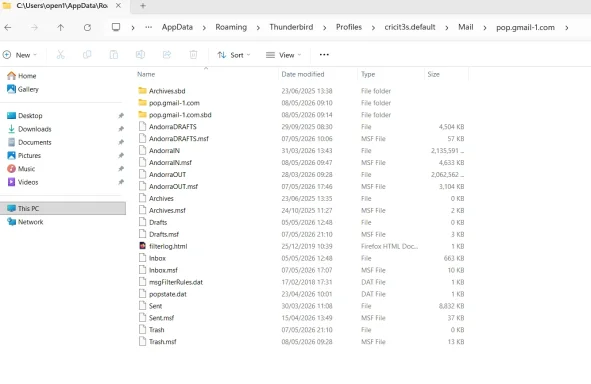This screenshot has height=384, width=591.
Task: Open a new tab with plus button
Action: pos(143,6)
